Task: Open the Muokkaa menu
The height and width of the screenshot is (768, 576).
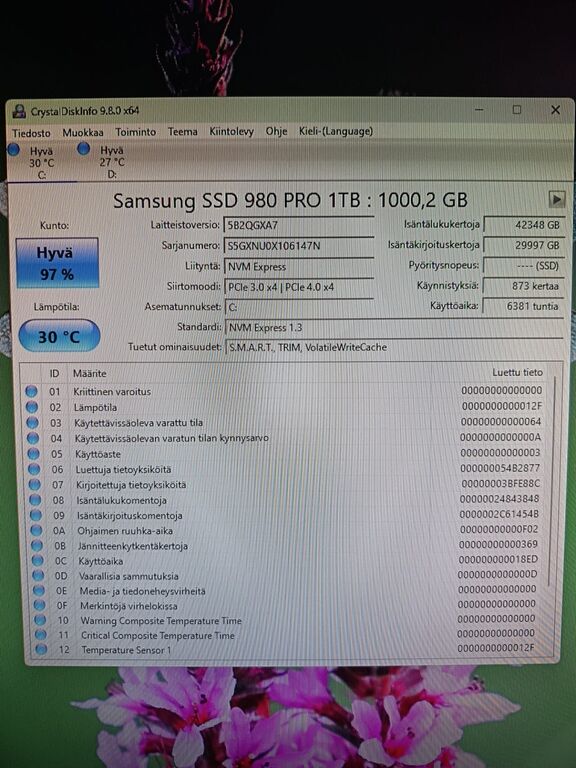Action: coord(83,132)
